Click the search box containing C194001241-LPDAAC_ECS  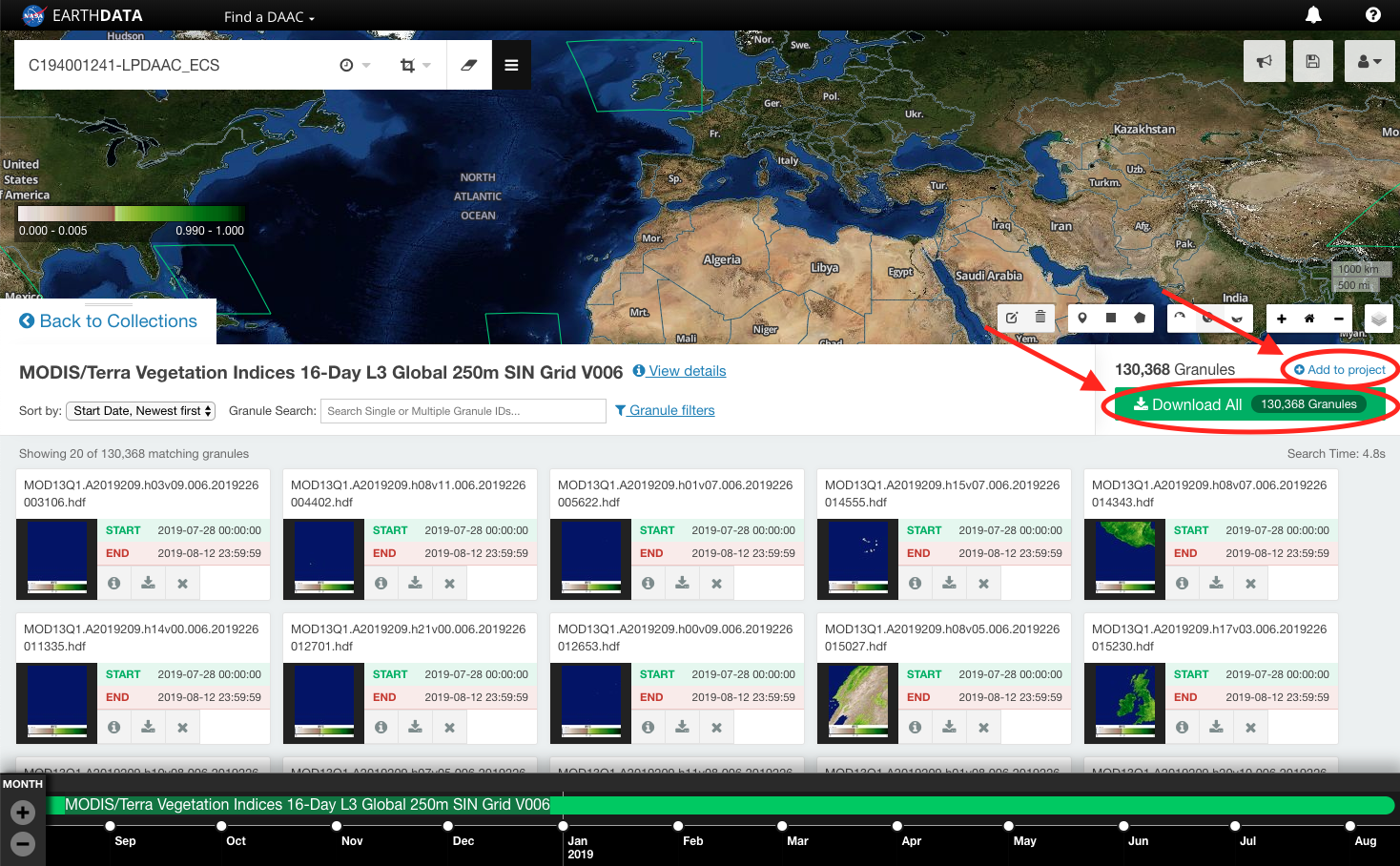(x=176, y=65)
